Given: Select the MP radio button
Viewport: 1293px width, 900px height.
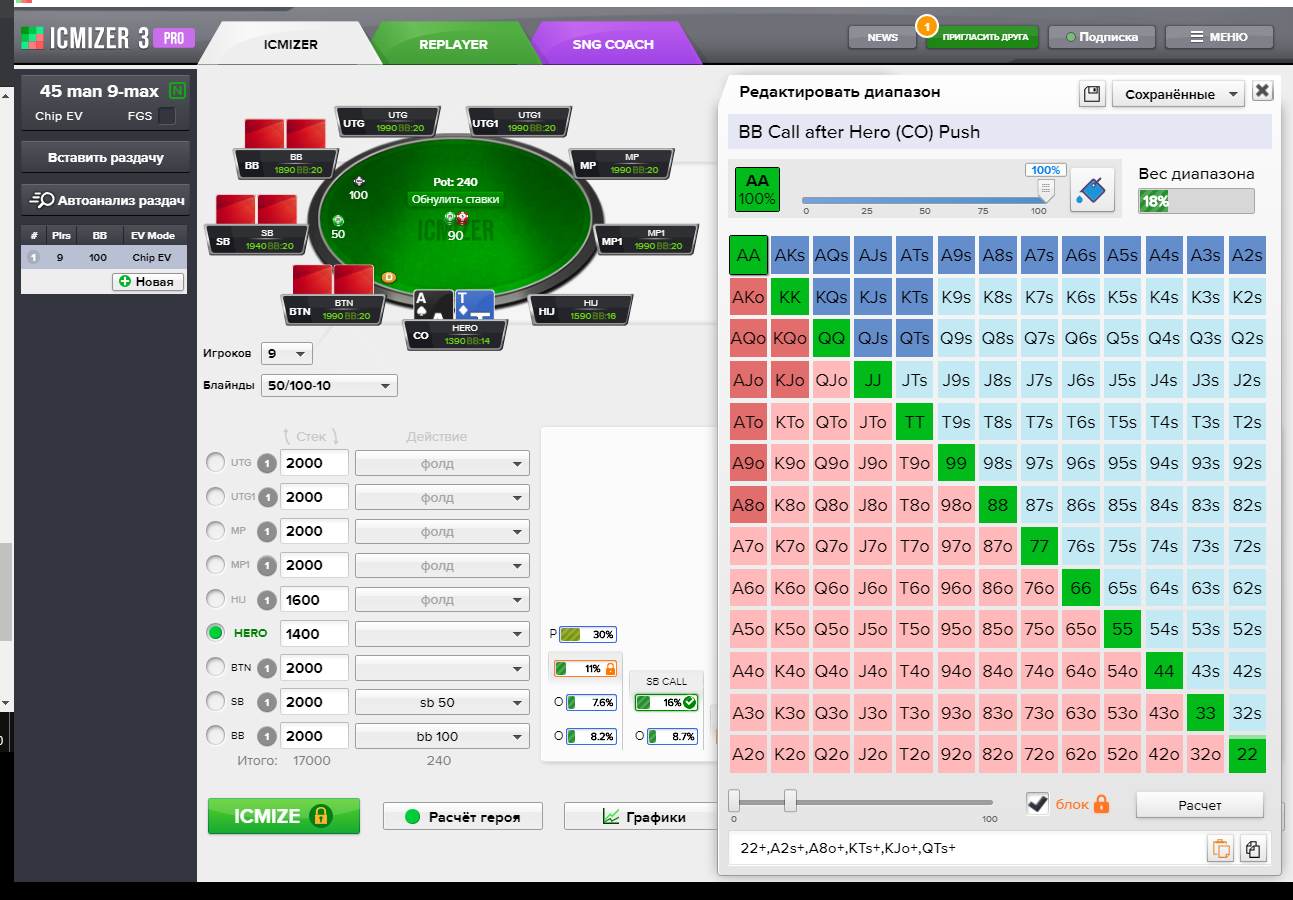Looking at the screenshot, I should [x=215, y=531].
